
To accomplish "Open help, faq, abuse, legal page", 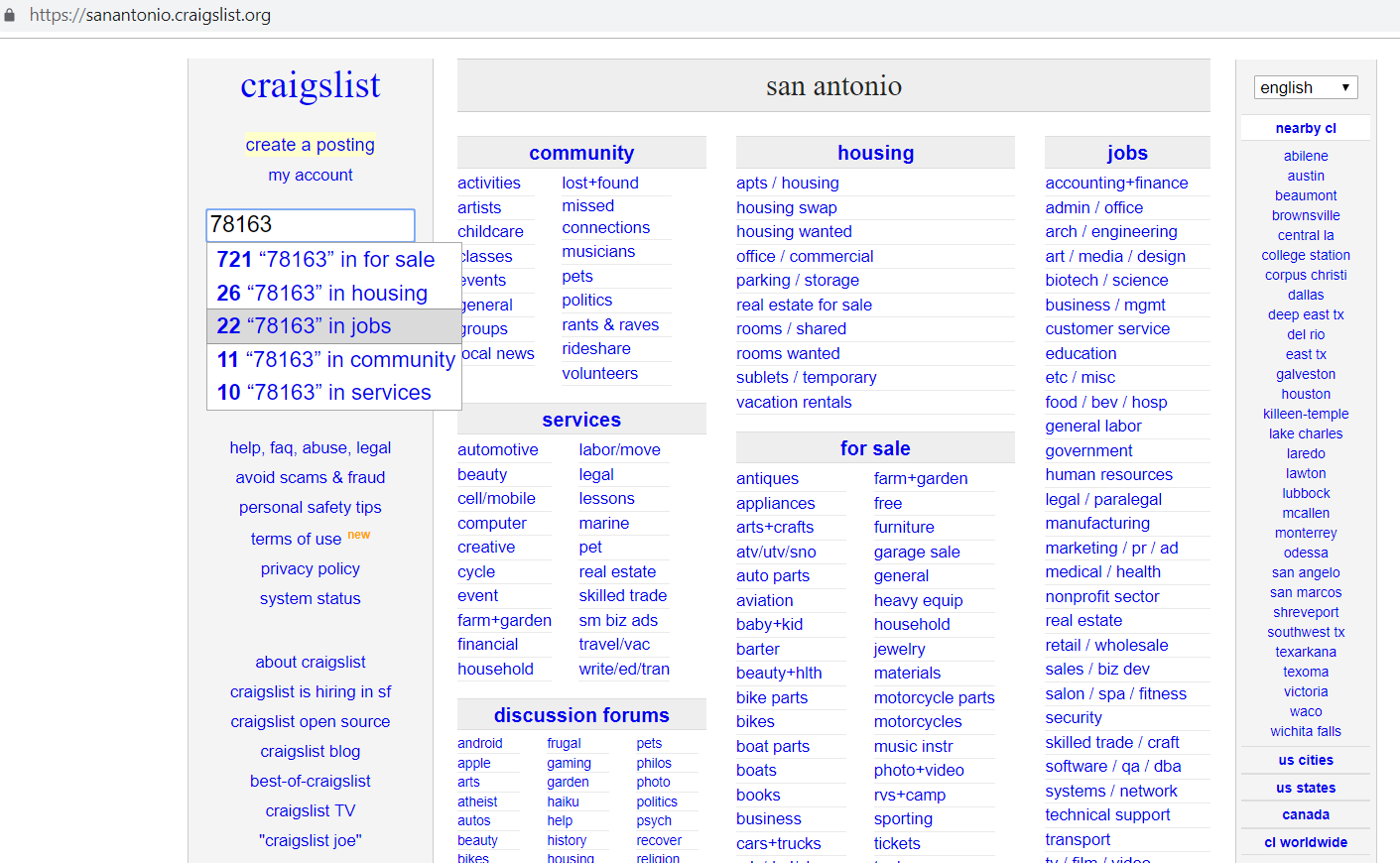I will (311, 447).
